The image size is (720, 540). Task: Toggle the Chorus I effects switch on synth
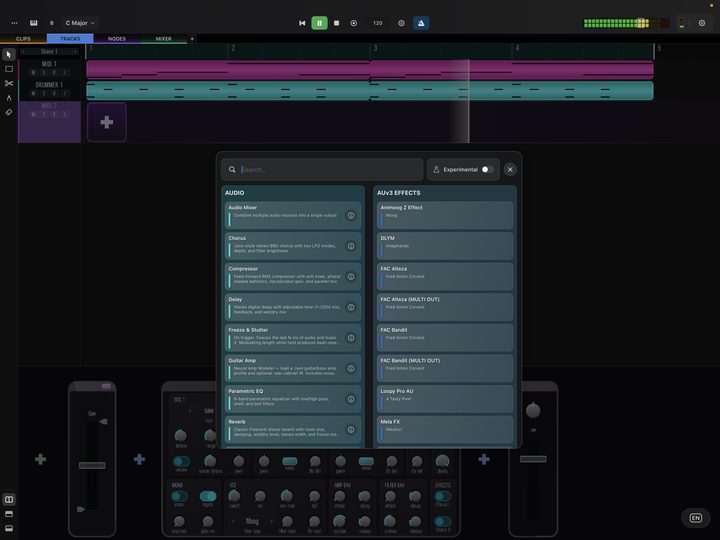(x=443, y=496)
